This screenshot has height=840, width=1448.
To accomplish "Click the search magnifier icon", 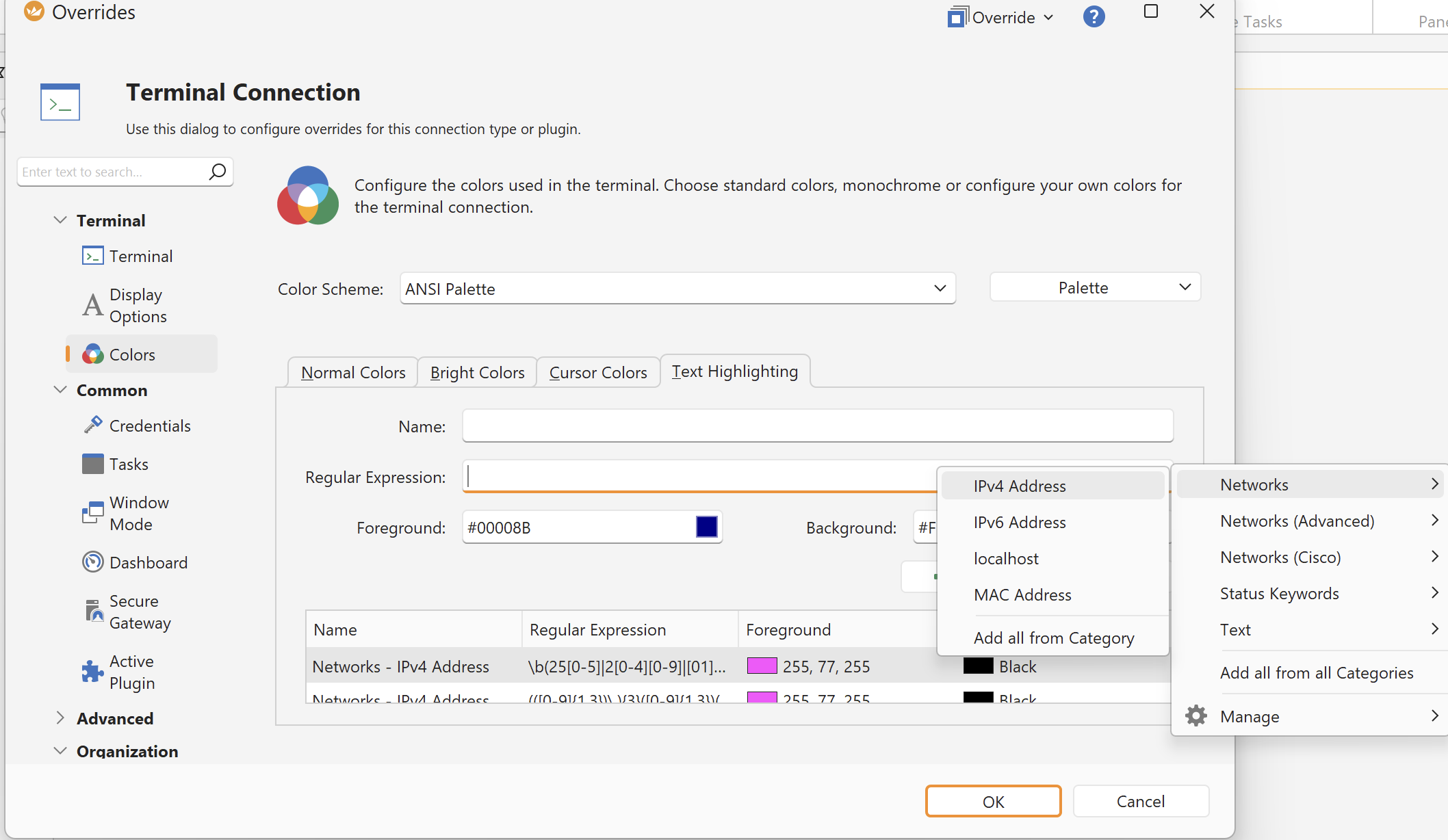I will pos(217,172).
